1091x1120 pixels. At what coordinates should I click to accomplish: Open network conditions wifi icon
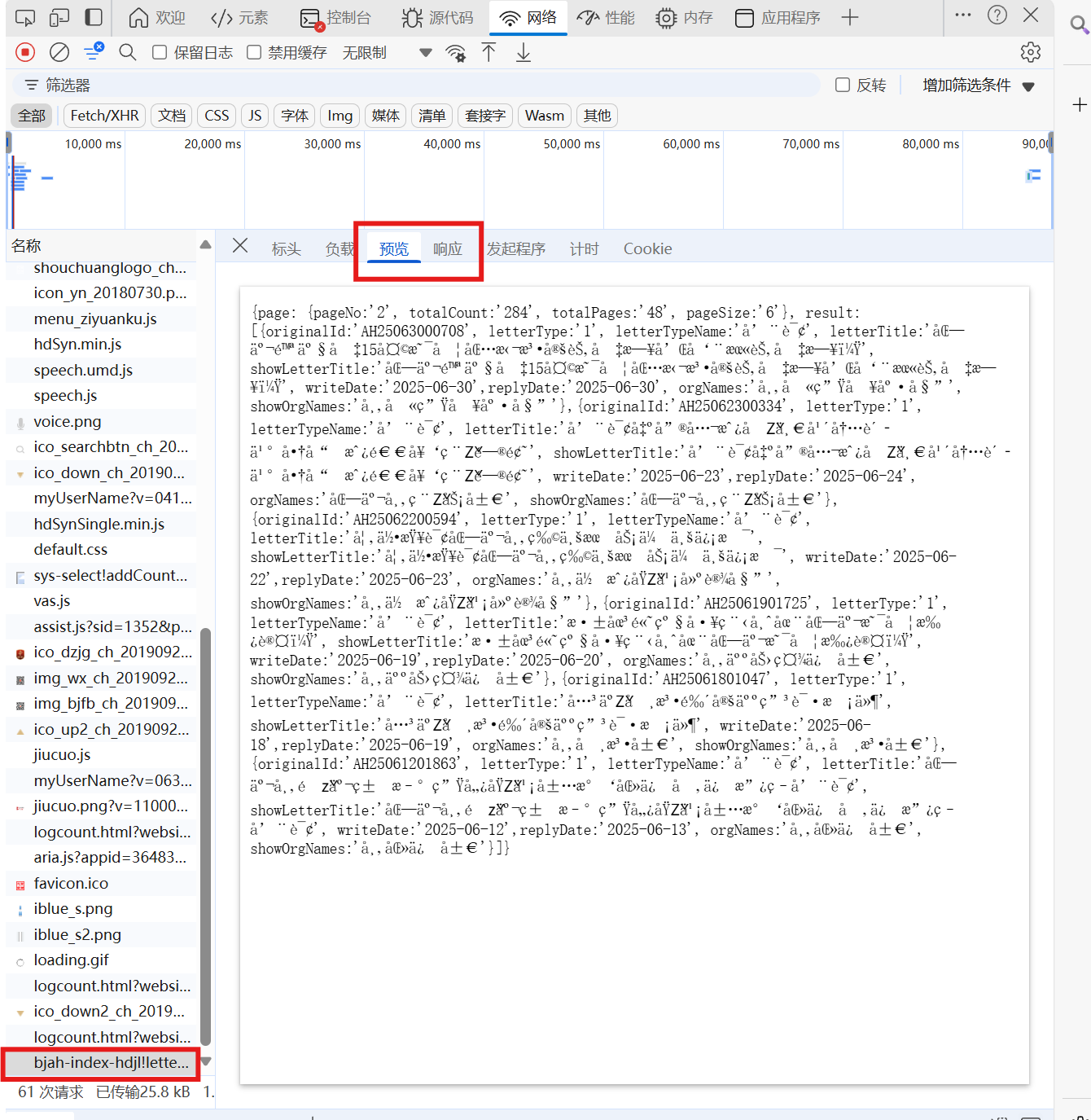(456, 53)
